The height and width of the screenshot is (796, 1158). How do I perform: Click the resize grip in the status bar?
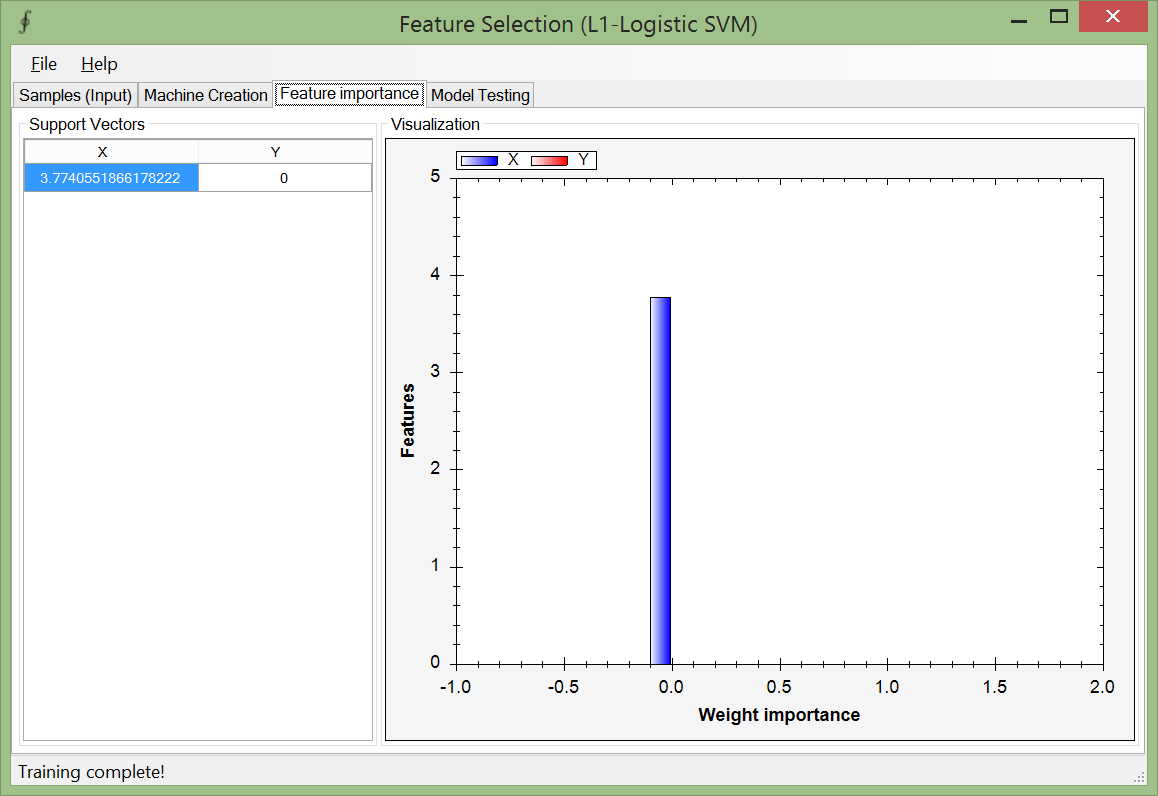click(x=1139, y=776)
